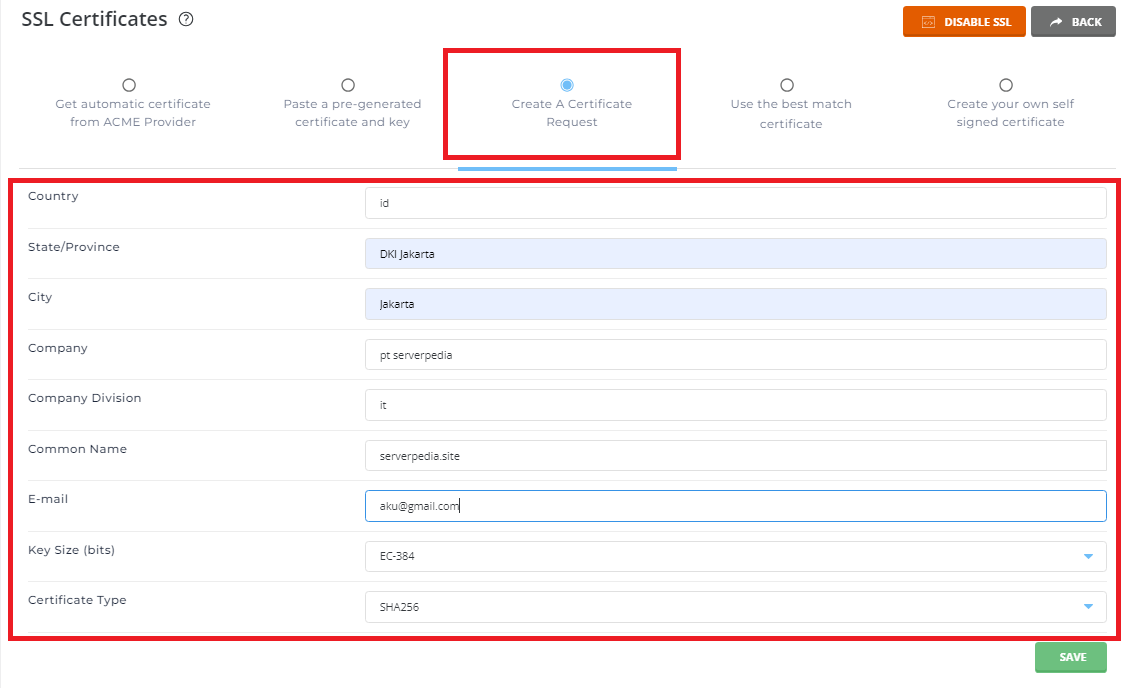This screenshot has width=1130, height=688.
Task: Select paste a pre-generated certificate option
Action: click(348, 86)
